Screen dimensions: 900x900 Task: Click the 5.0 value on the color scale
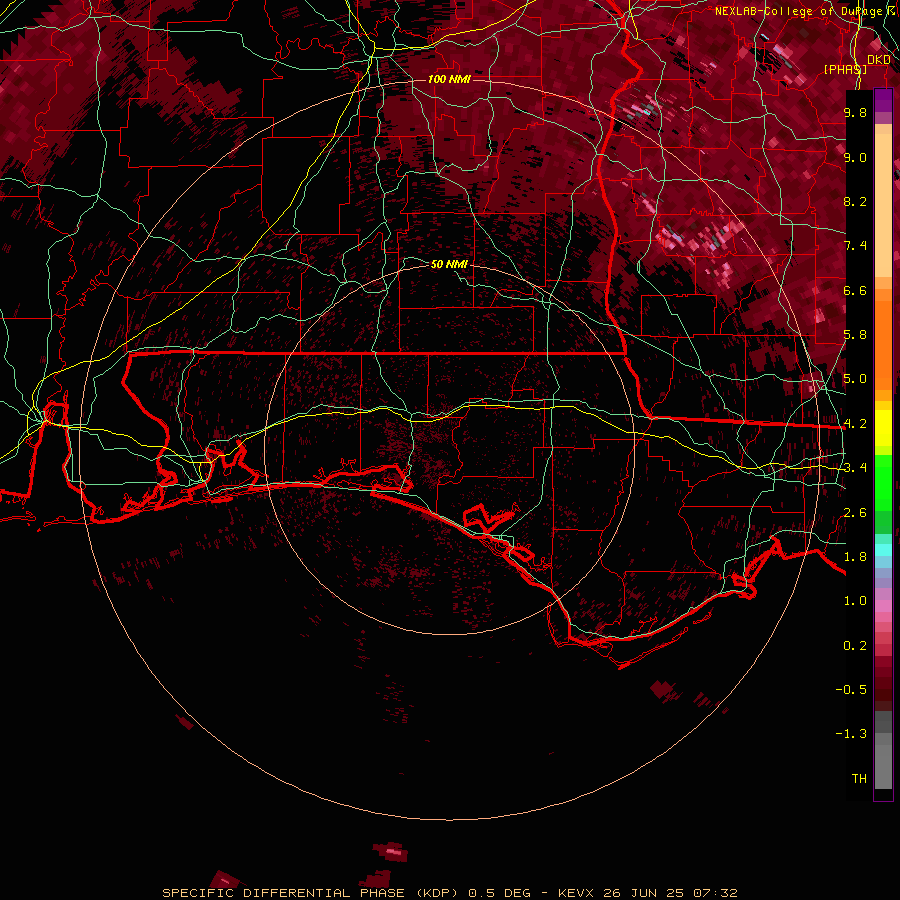[855, 379]
